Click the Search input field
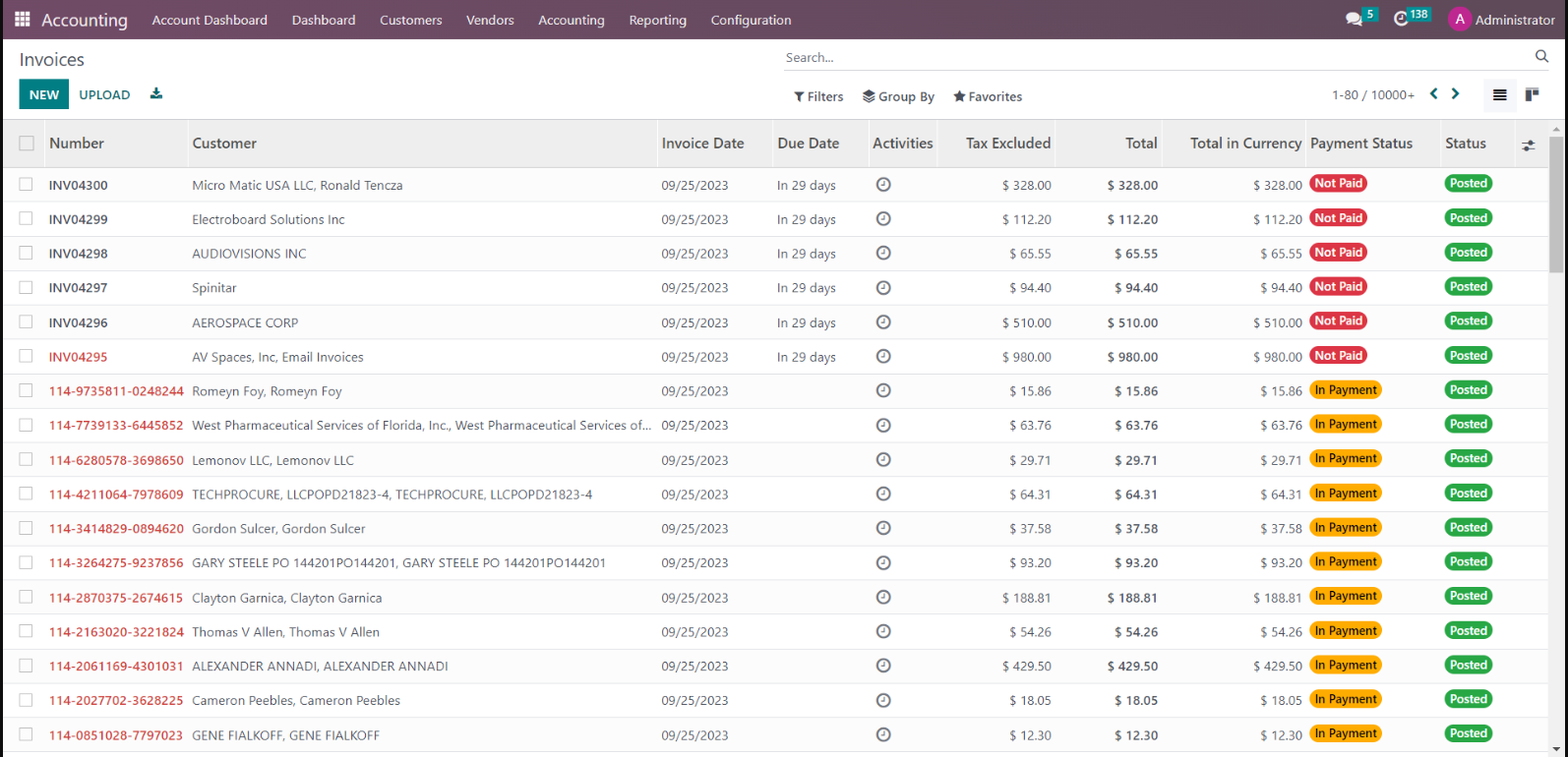 (1157, 58)
